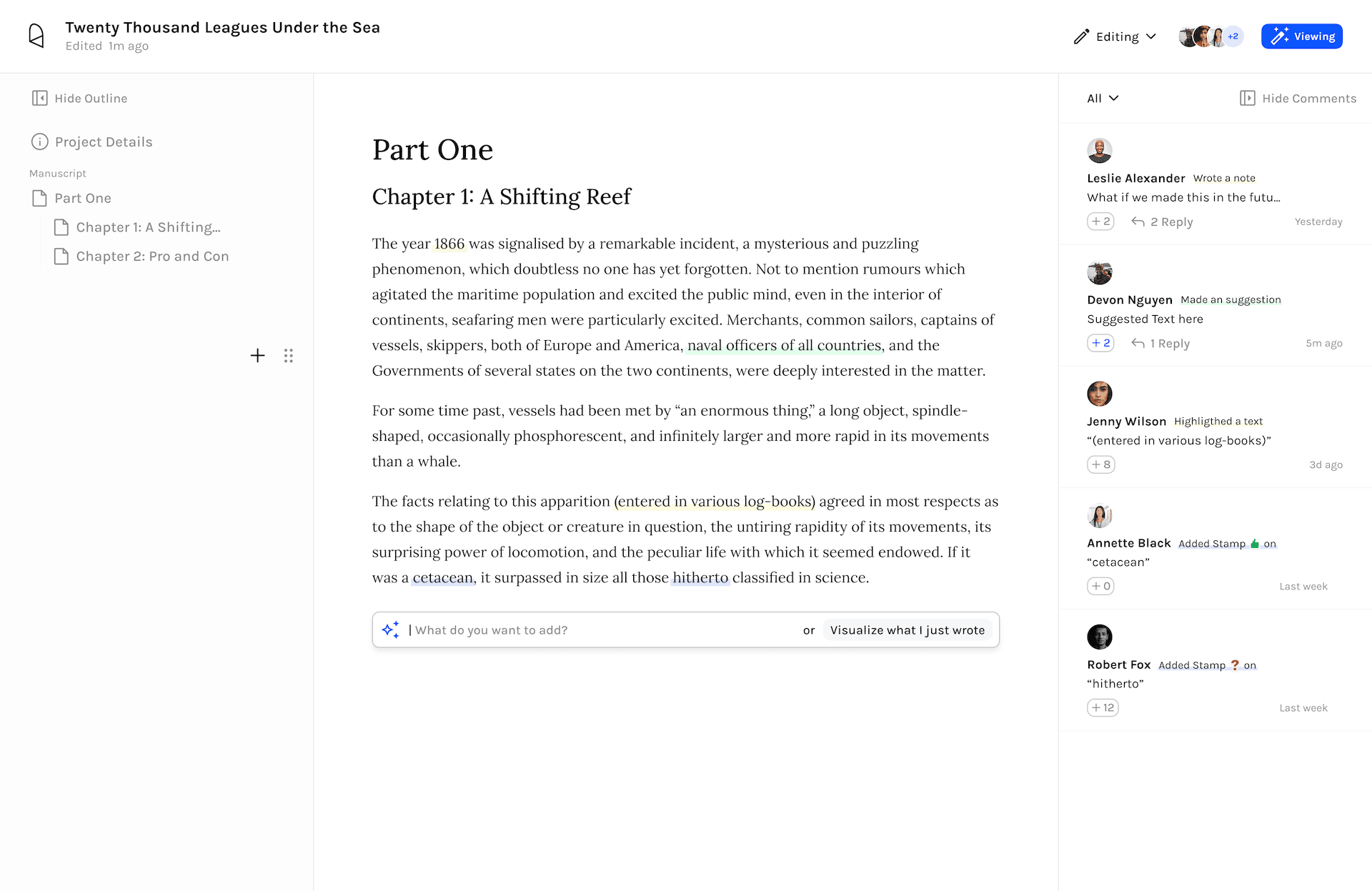Toggle the +2 reaction on Devon Nguyen's suggestion
The width and height of the screenshot is (1372, 891).
pos(1100,343)
